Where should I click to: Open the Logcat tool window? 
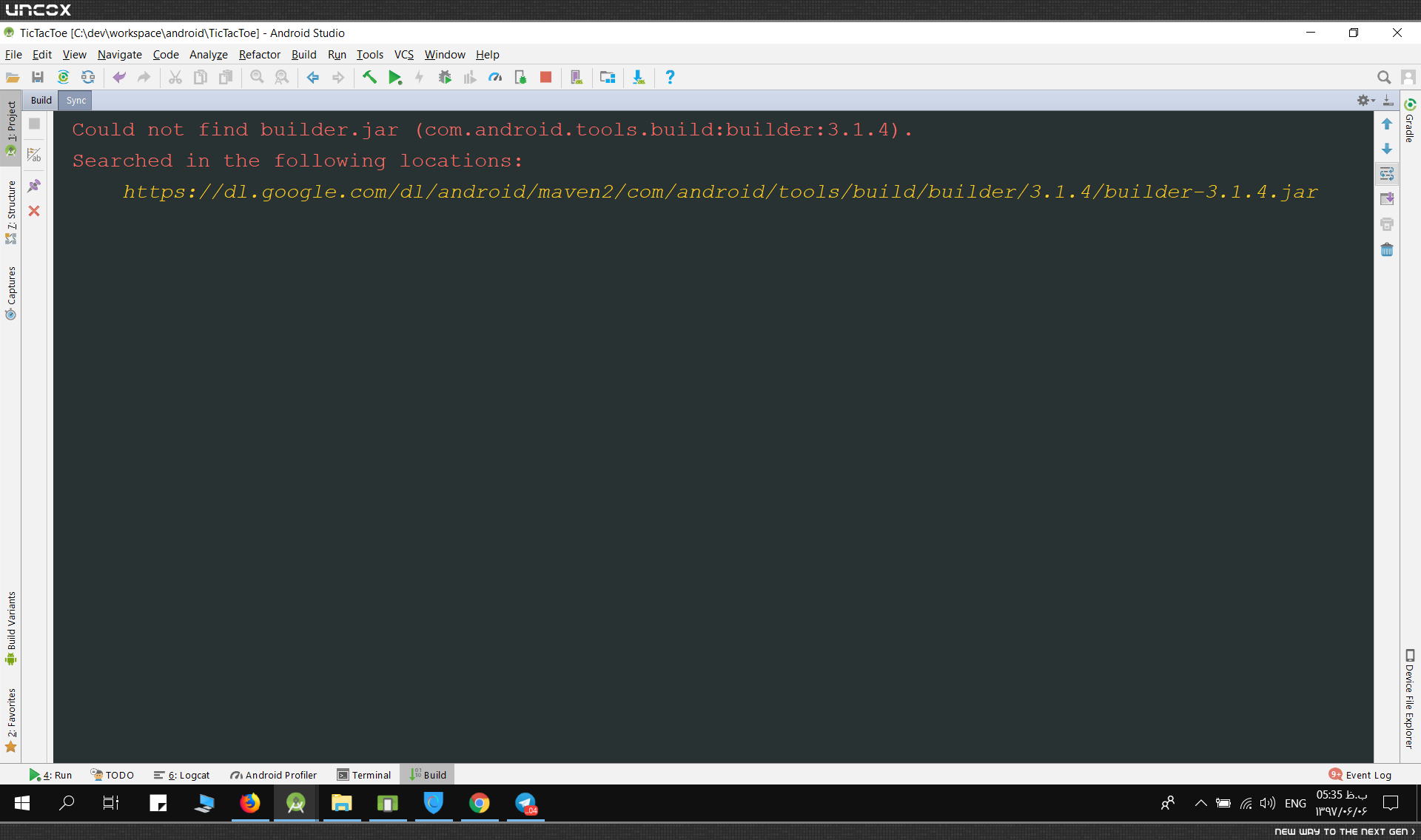(182, 775)
